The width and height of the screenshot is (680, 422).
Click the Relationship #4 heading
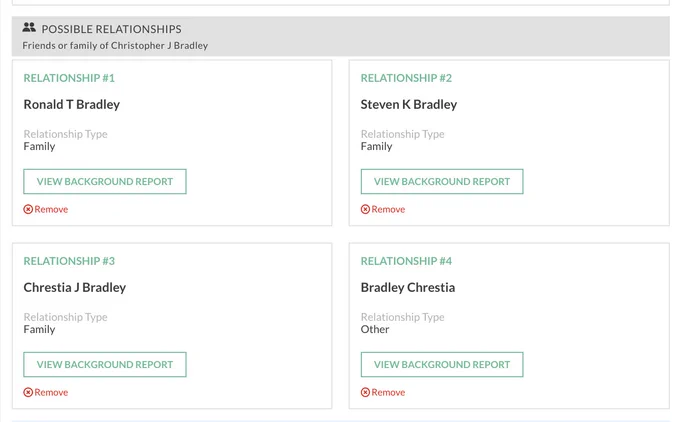click(406, 261)
